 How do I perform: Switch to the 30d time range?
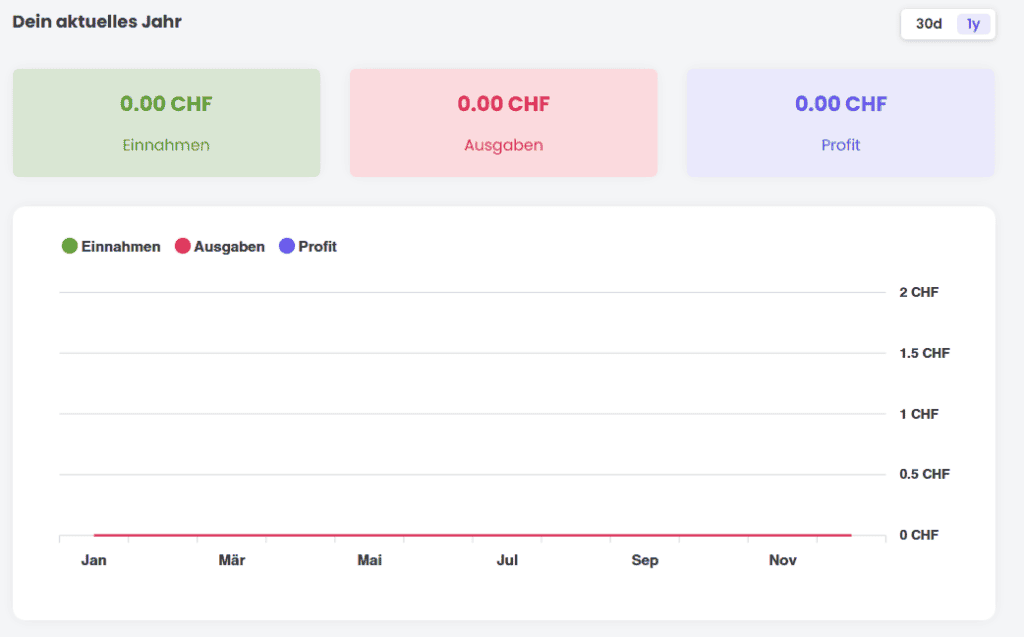pos(928,24)
